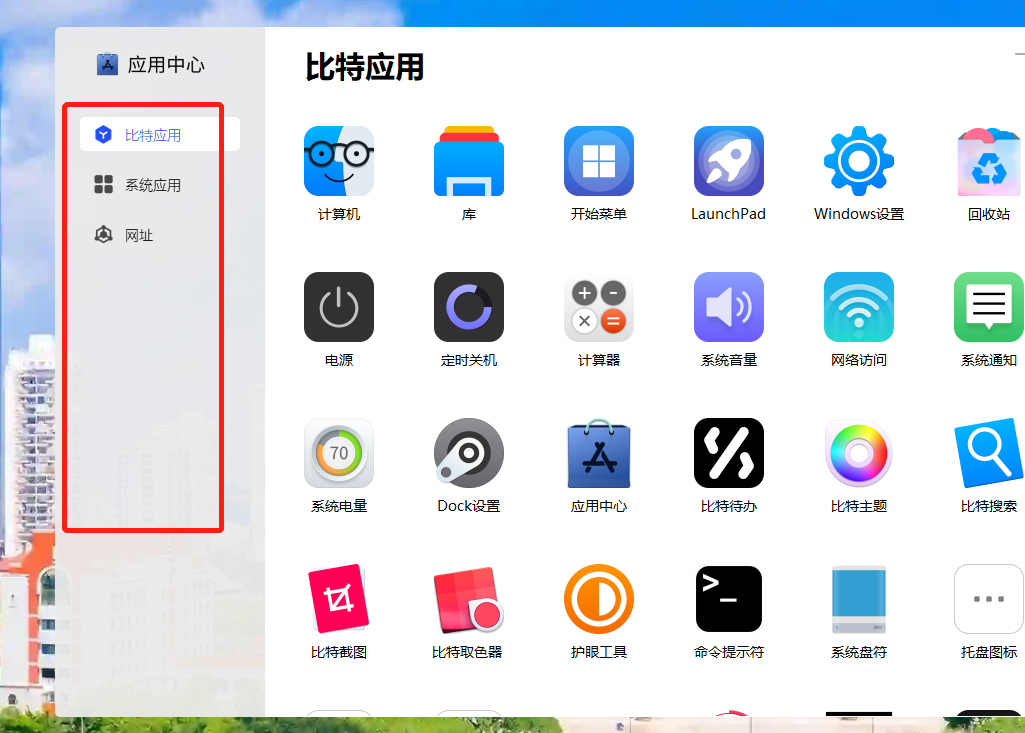Open the 命令提示符 terminal icon
Viewport: 1025px width, 733px height.
(x=729, y=599)
